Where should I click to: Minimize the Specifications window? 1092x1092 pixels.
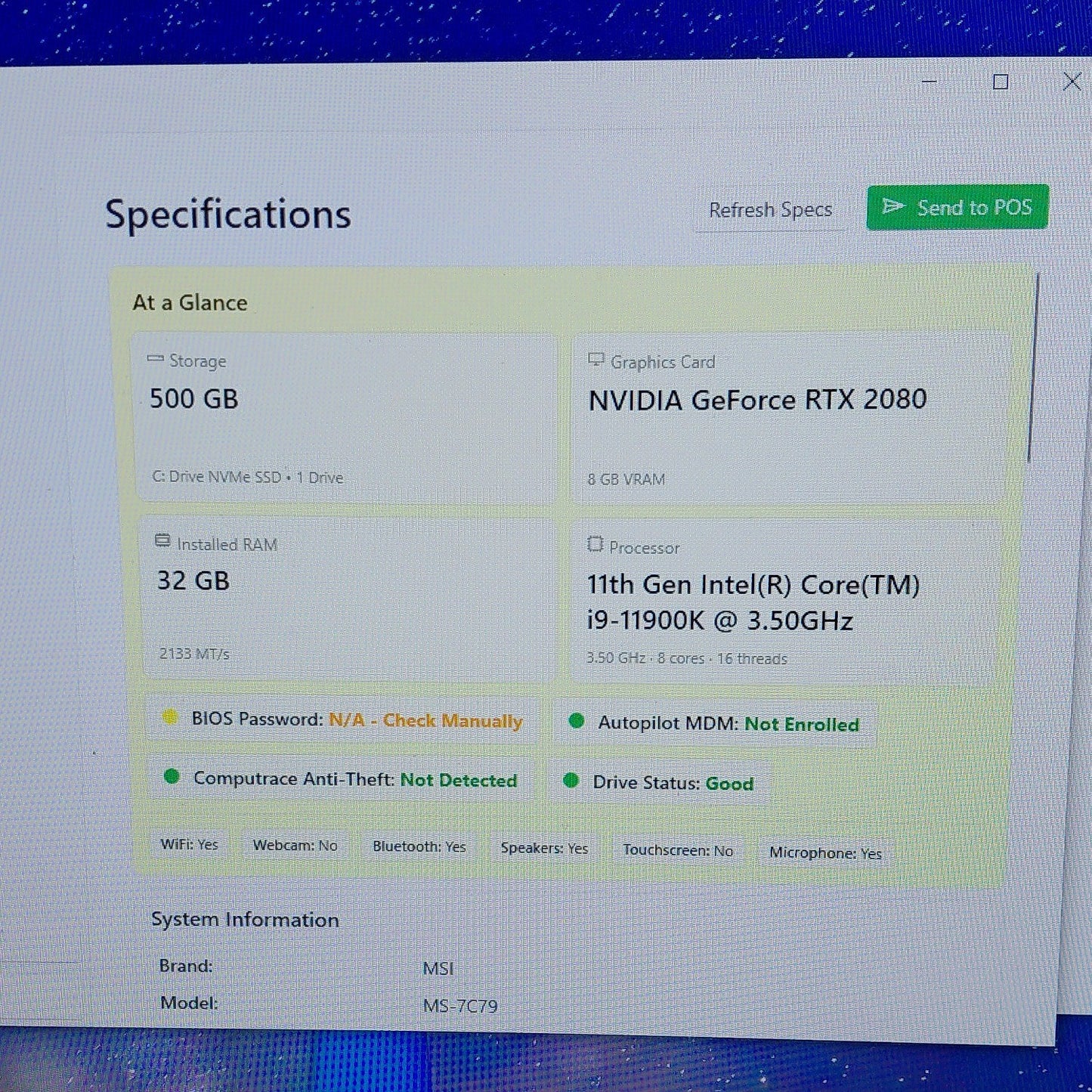point(930,81)
